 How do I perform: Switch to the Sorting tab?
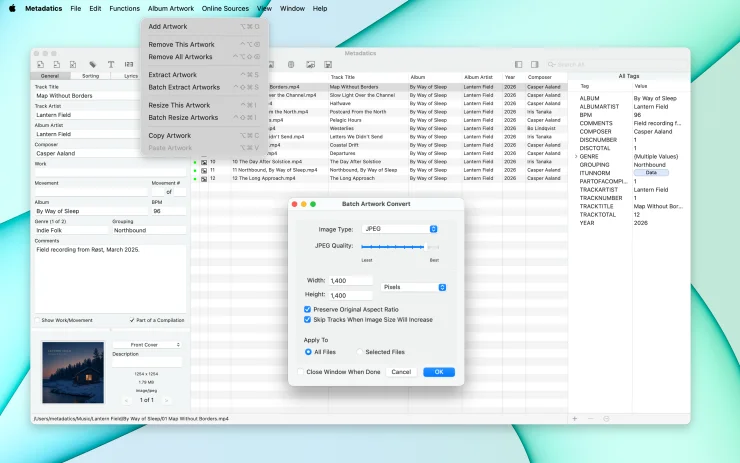coord(91,76)
